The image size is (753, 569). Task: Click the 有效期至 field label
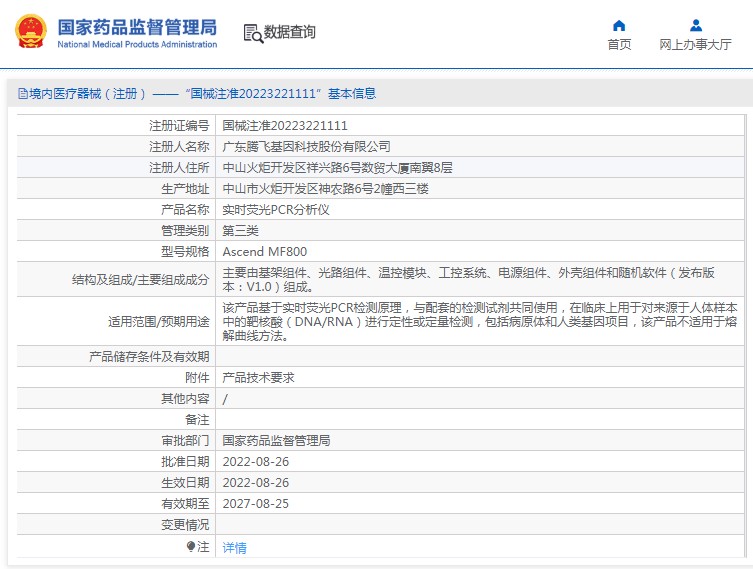tap(185, 504)
